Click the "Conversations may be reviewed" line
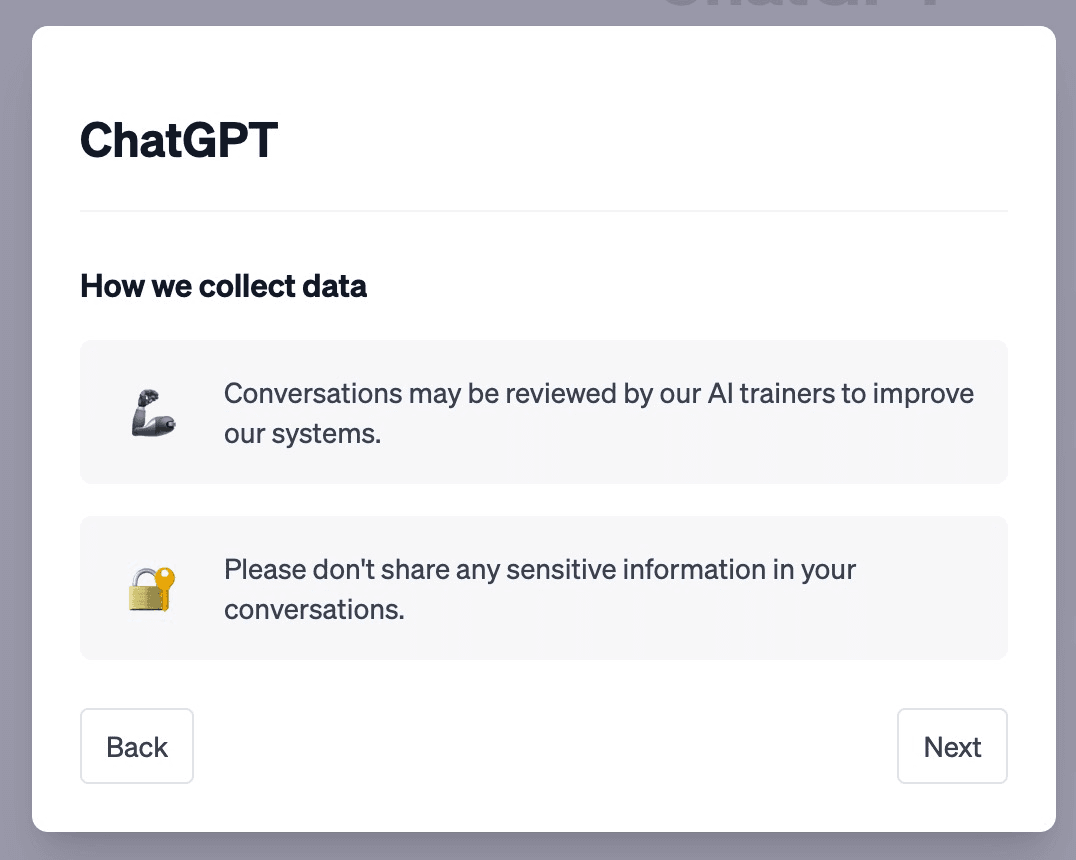Image resolution: width=1076 pixels, height=860 pixels. tap(598, 393)
